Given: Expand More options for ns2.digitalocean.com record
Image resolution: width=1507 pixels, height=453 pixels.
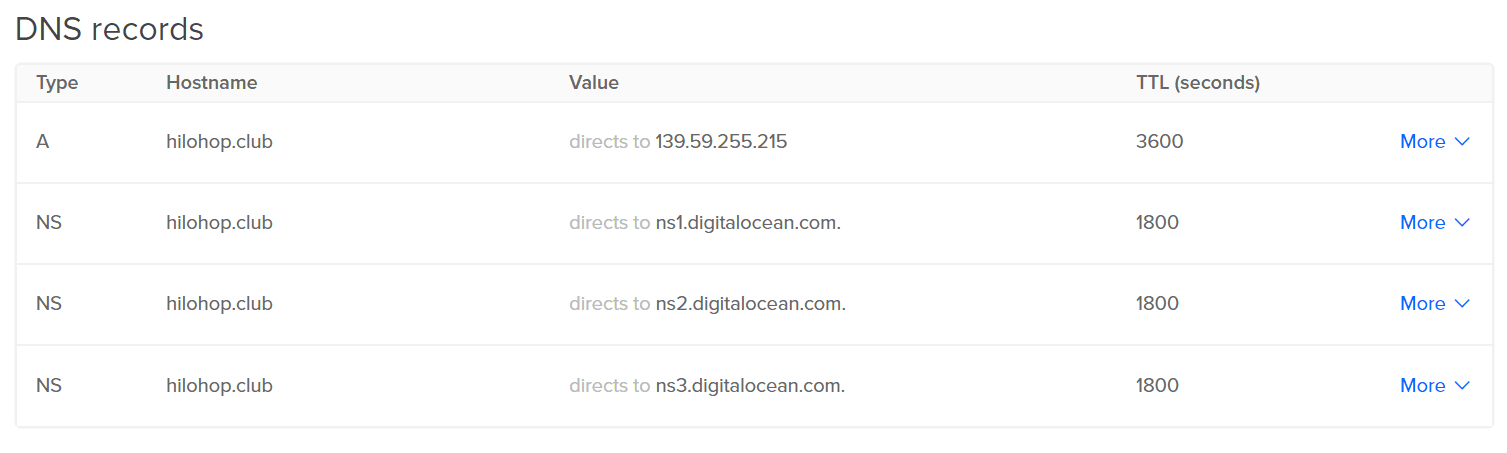Looking at the screenshot, I should click(1434, 304).
